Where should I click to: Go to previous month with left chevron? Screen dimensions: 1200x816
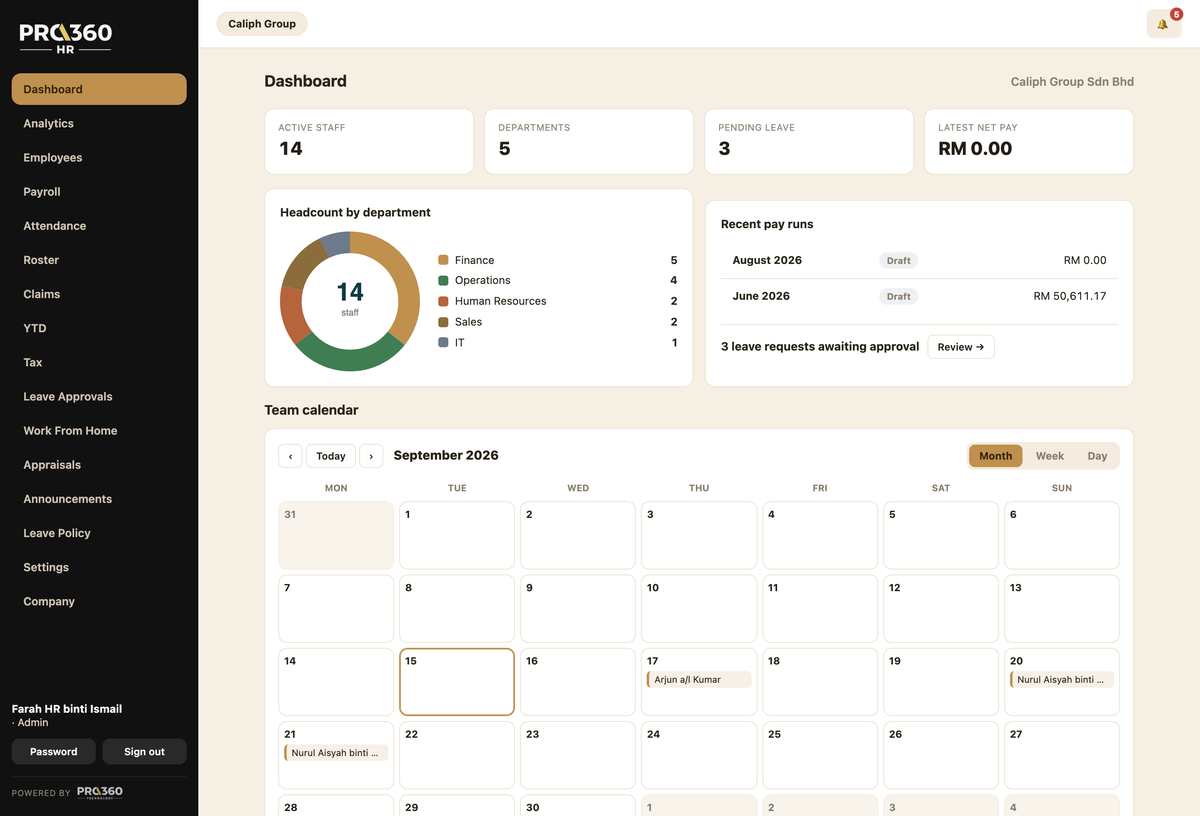[290, 456]
